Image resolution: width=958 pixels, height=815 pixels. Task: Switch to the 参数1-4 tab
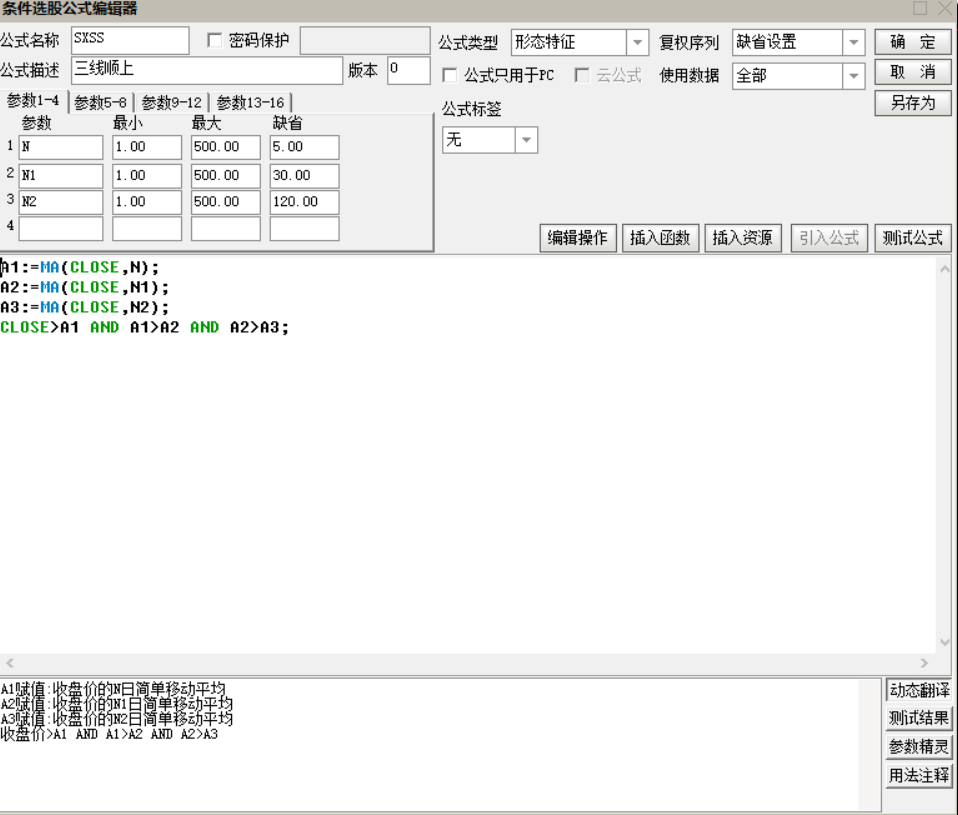[x=33, y=101]
